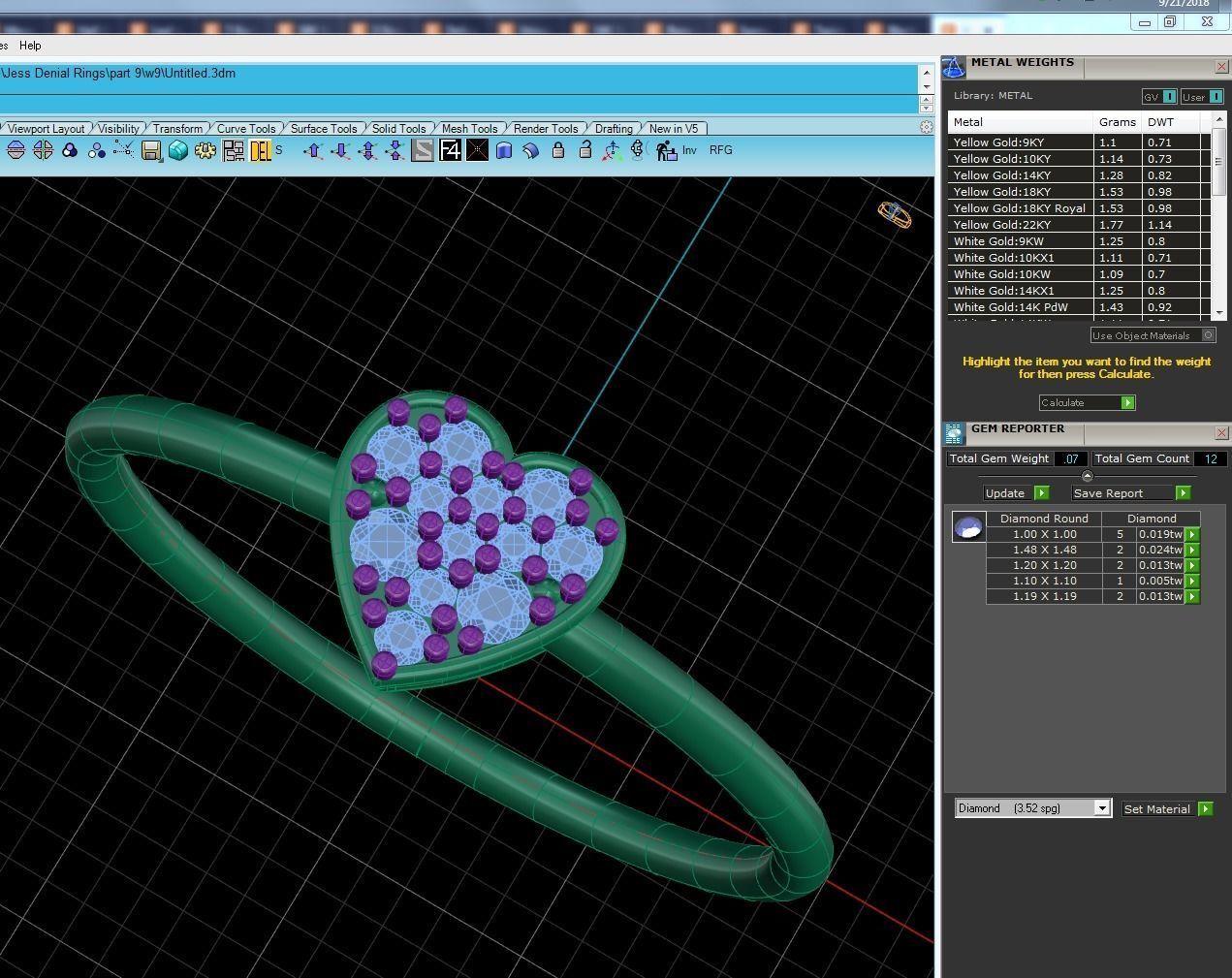The image size is (1232, 978).
Task: Click the move down arrow icon
Action: click(x=340, y=150)
